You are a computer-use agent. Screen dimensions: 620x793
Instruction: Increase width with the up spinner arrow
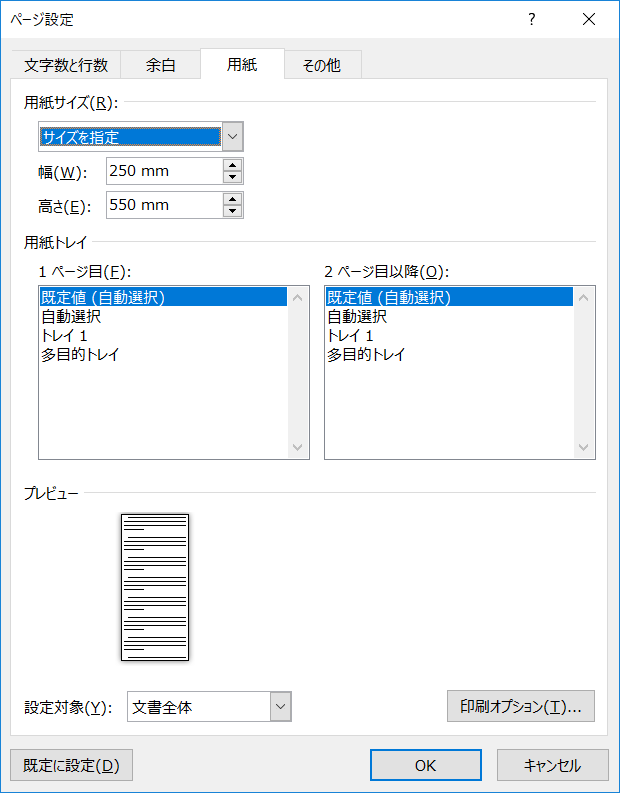(233, 165)
